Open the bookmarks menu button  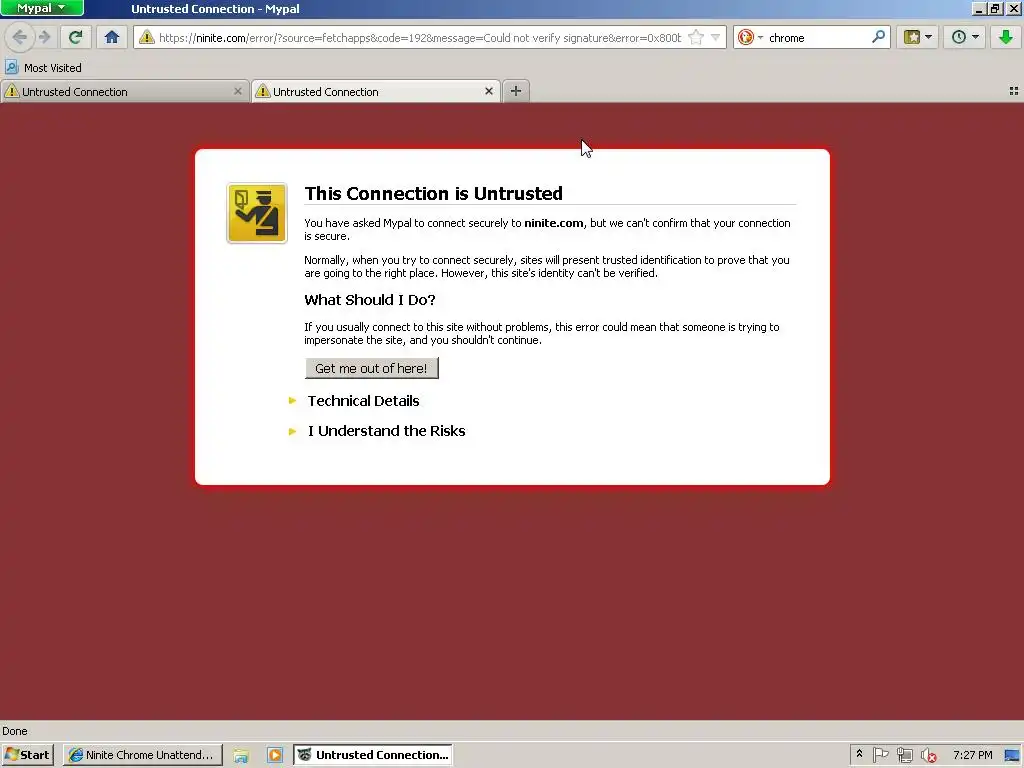[918, 37]
